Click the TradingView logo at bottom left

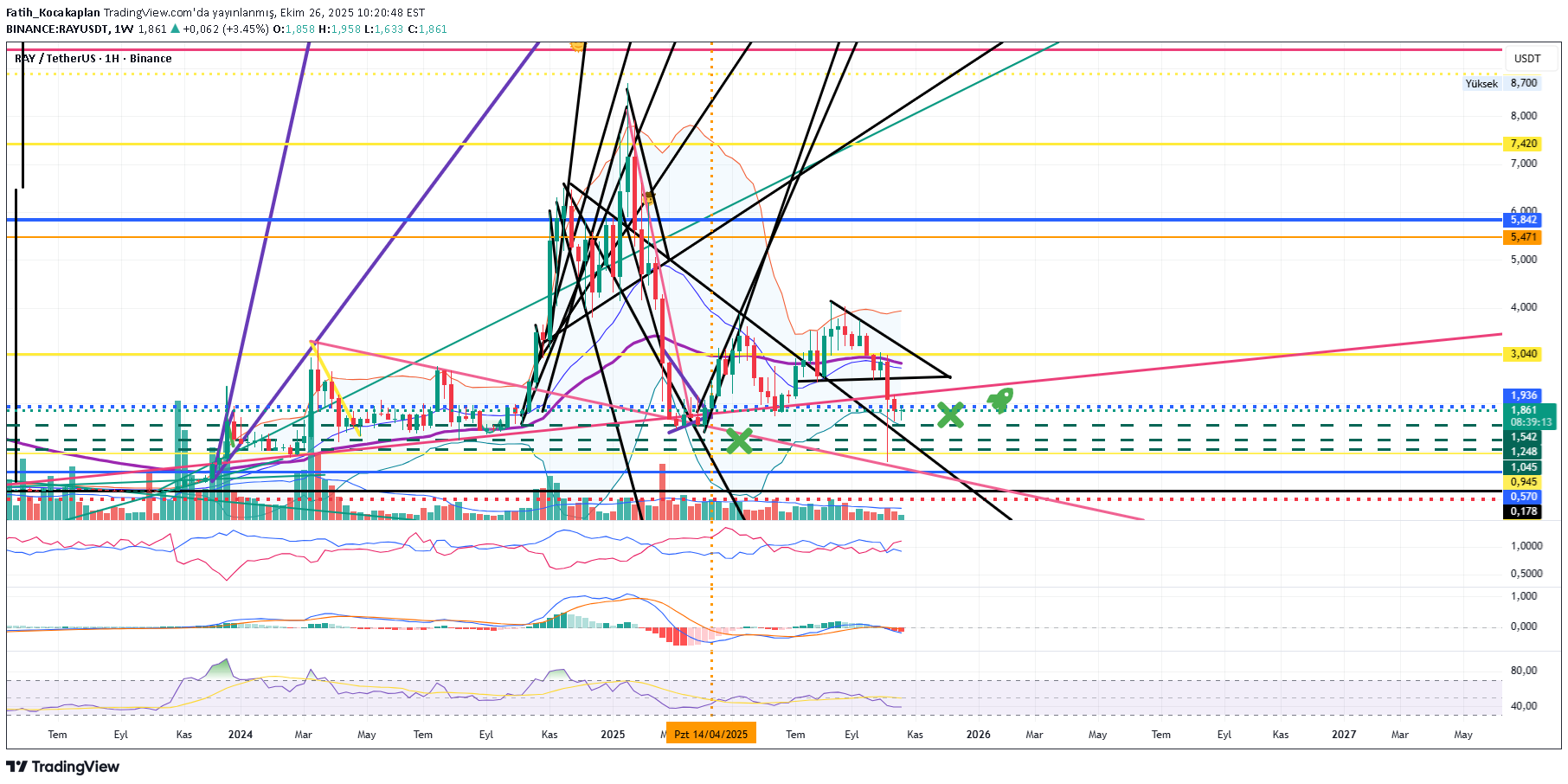tap(63, 767)
